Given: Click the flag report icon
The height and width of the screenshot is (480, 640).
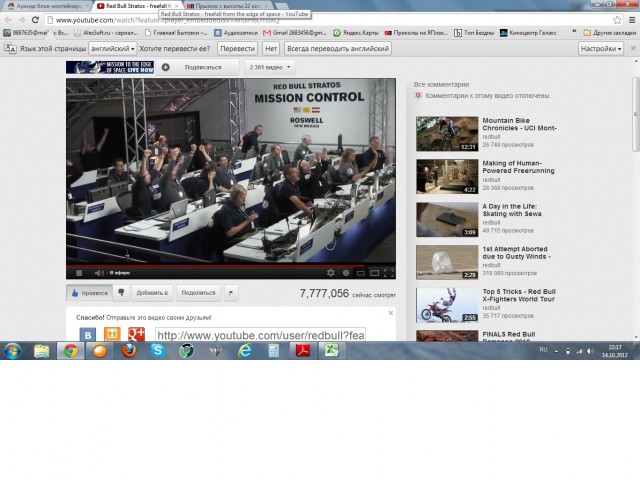Looking at the screenshot, I should [x=232, y=293].
